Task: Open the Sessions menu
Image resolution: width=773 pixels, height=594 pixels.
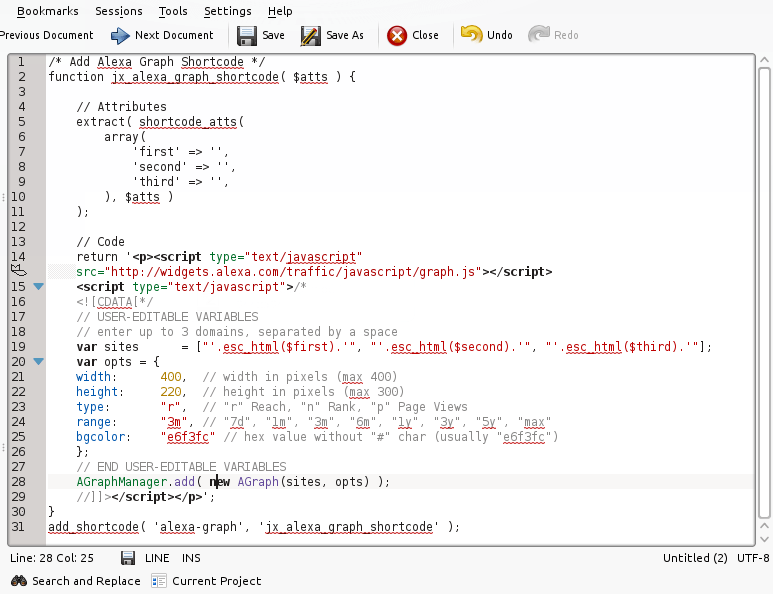Action: point(118,11)
